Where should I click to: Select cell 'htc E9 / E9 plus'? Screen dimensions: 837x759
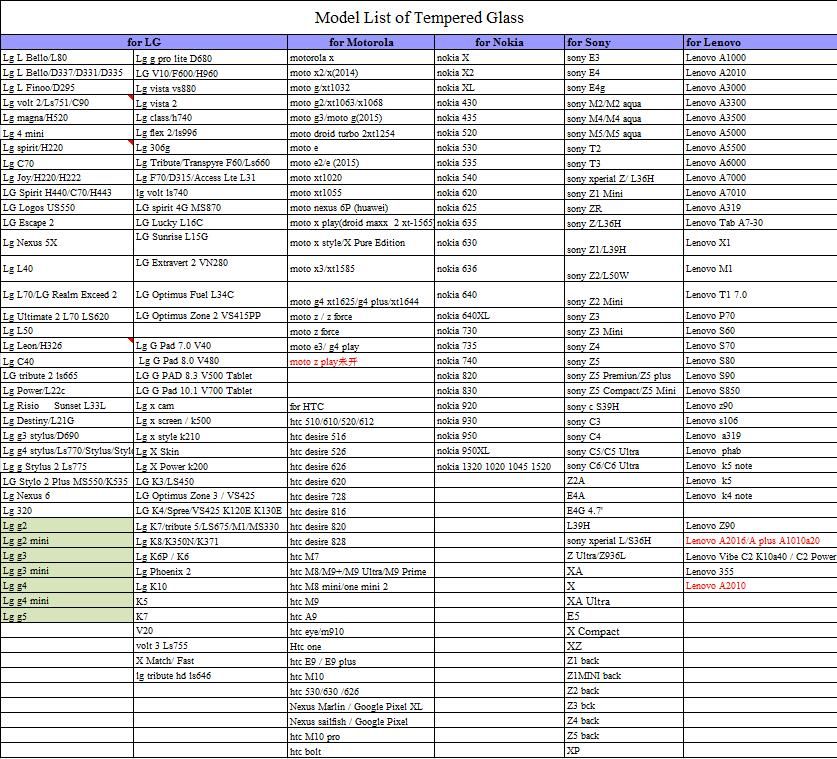click(x=361, y=661)
